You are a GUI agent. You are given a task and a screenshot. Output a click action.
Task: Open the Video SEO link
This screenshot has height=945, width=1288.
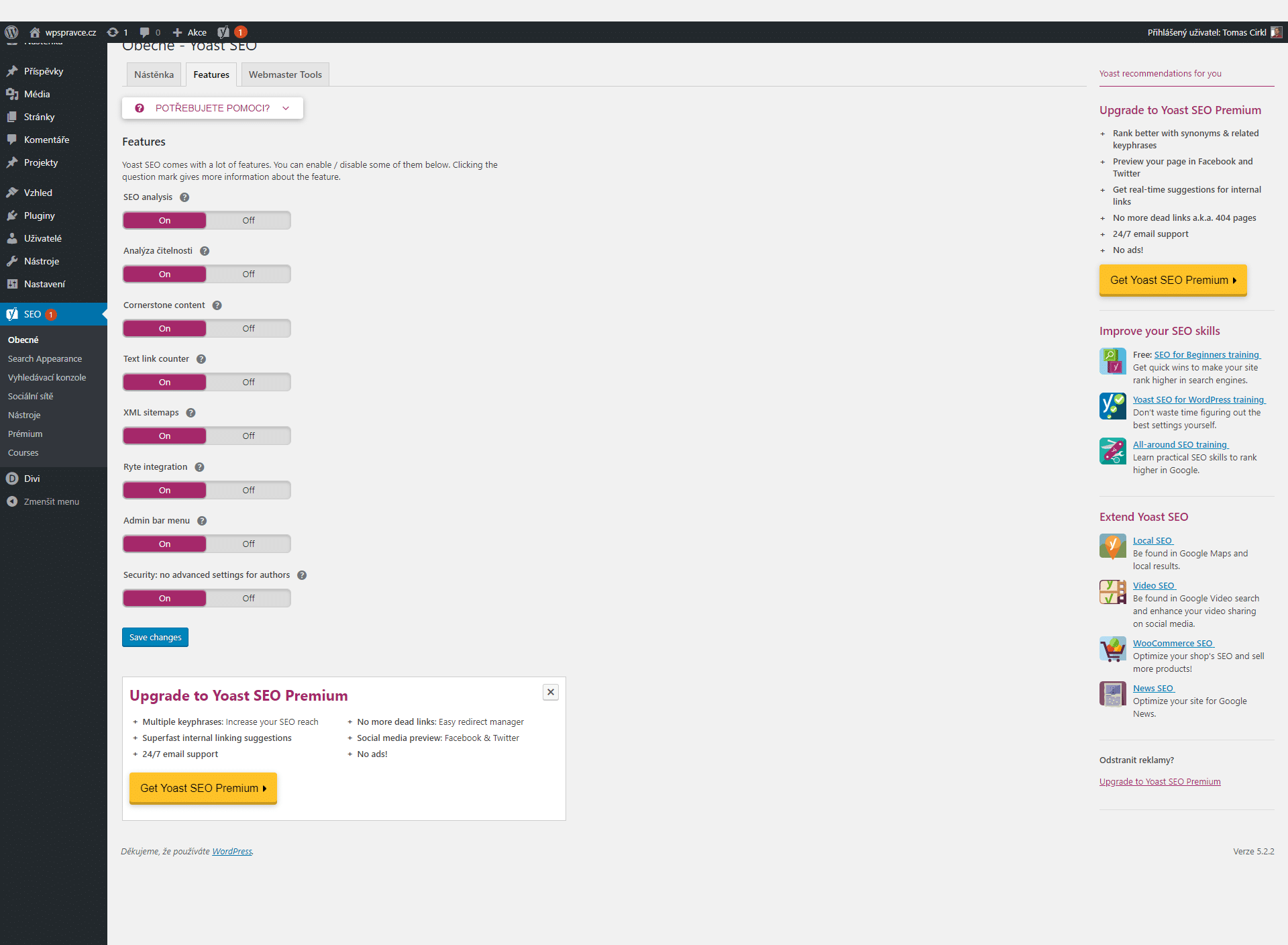coord(1155,585)
